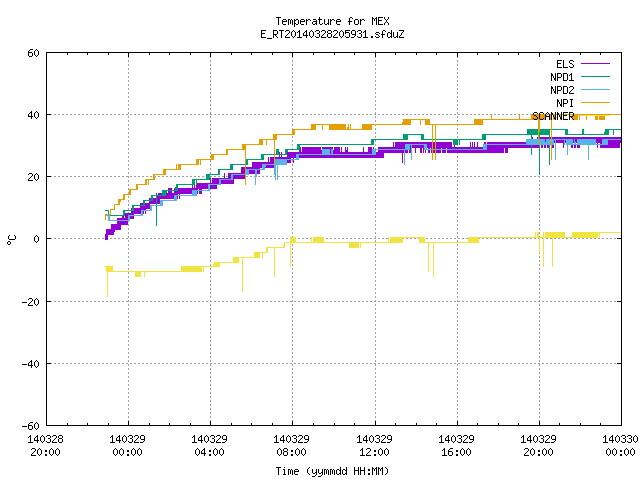The height and width of the screenshot is (480, 640).
Task: Click the x-axis label 140329 12:00
Action: click(374, 446)
